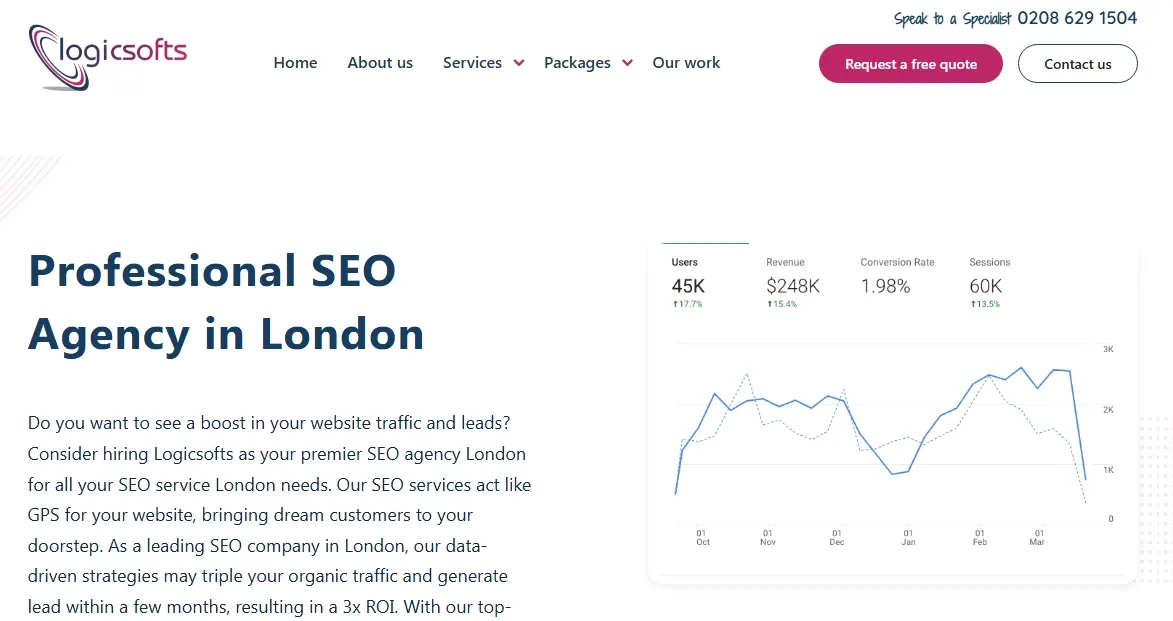Screen dimensions: 1173x621
Task: Click the Users green up-arrow 17.7% indicator
Action: (675, 304)
